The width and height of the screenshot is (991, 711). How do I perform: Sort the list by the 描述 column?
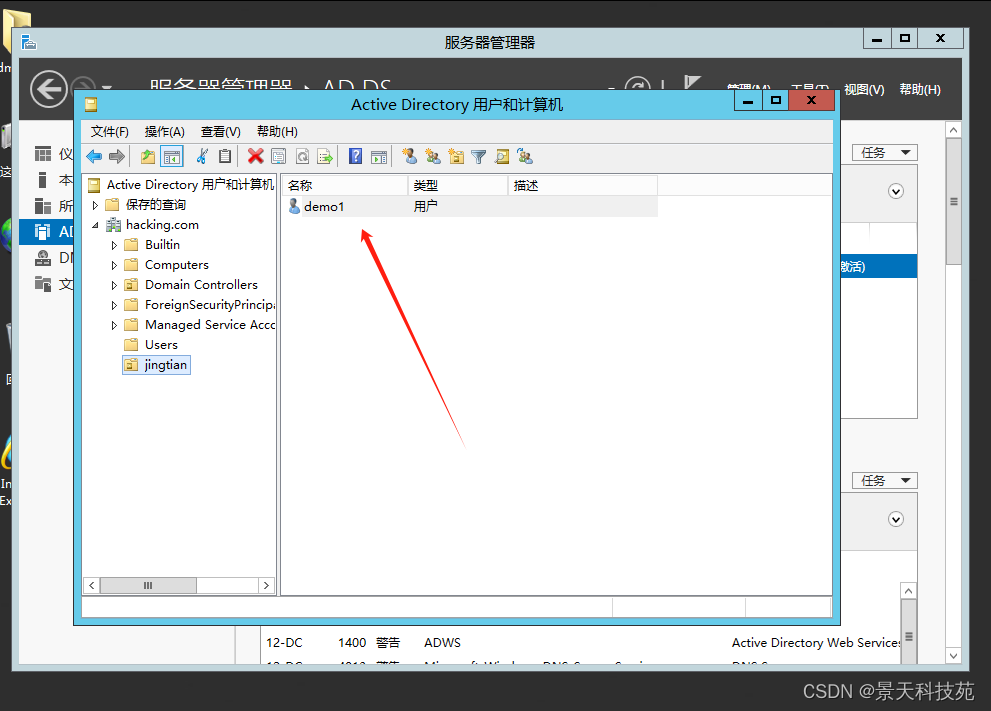(x=583, y=185)
